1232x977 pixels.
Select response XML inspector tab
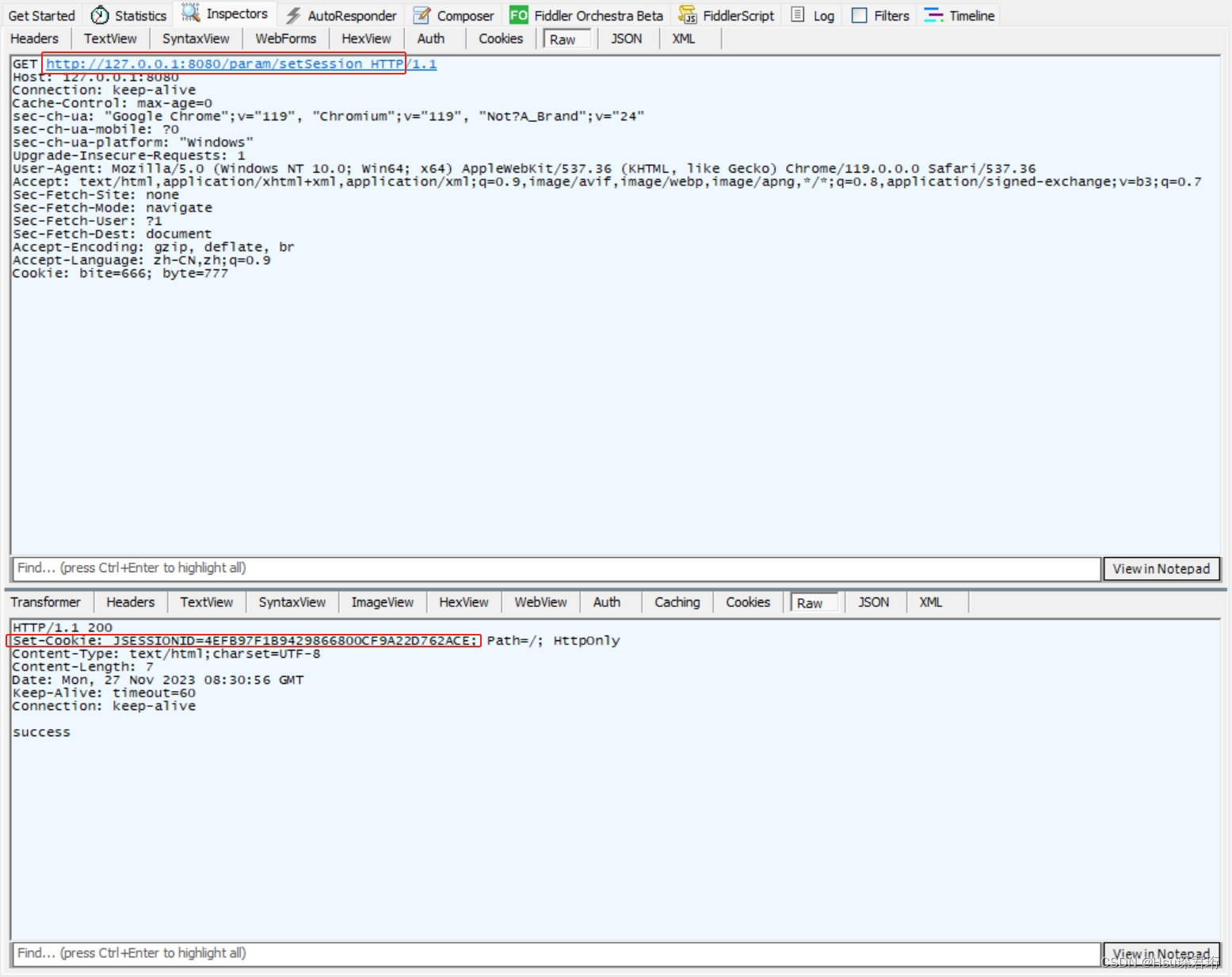point(931,602)
